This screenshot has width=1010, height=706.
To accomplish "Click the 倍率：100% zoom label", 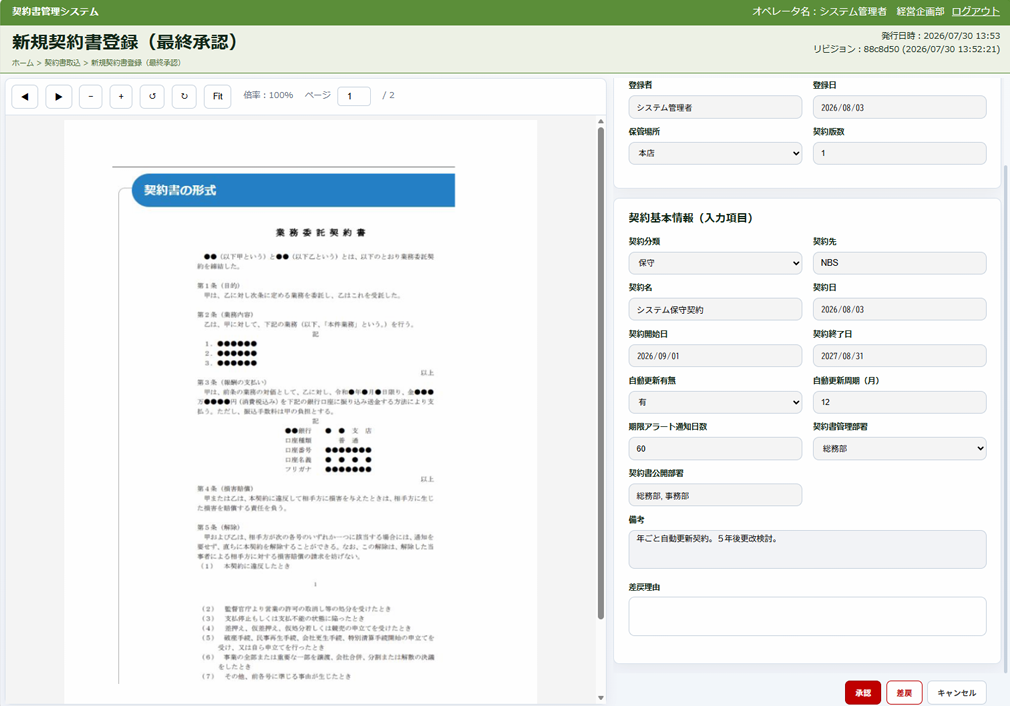I will [268, 95].
